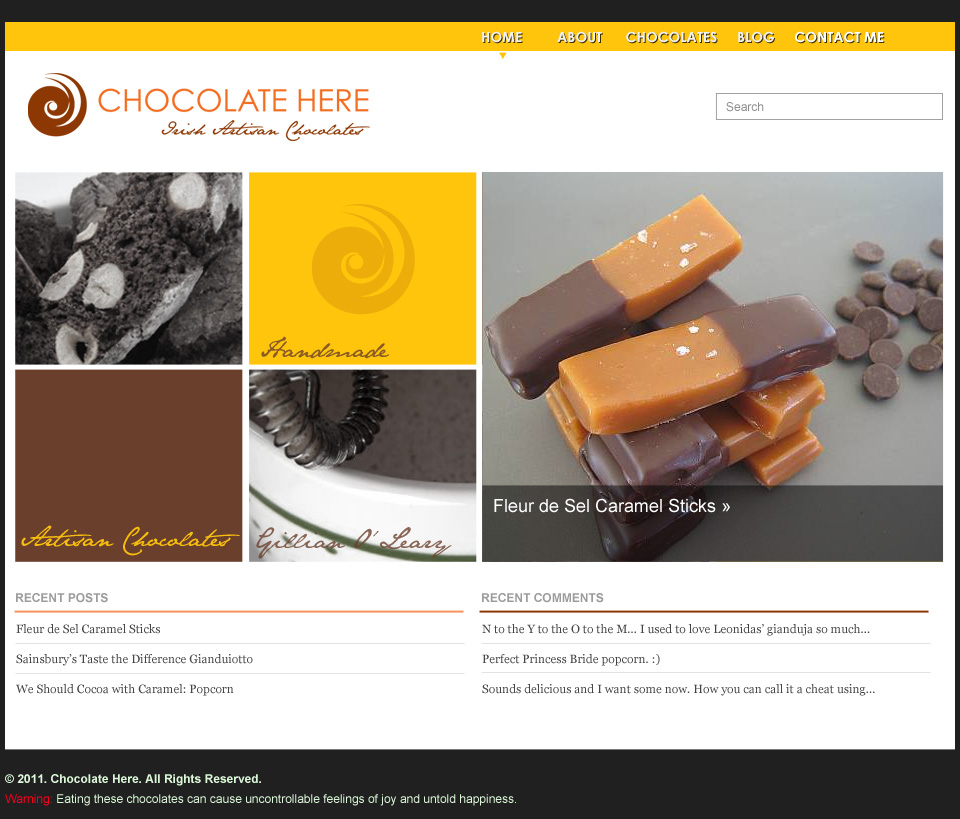Open the Contact Me page
The height and width of the screenshot is (819, 960).
point(839,37)
